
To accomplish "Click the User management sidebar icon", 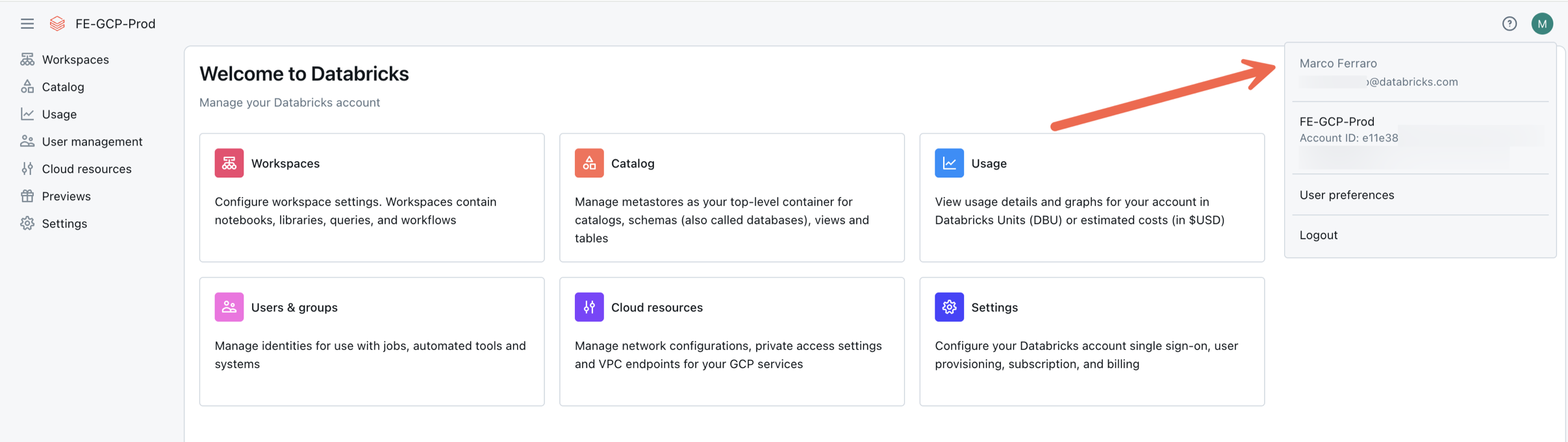I will tap(27, 142).
